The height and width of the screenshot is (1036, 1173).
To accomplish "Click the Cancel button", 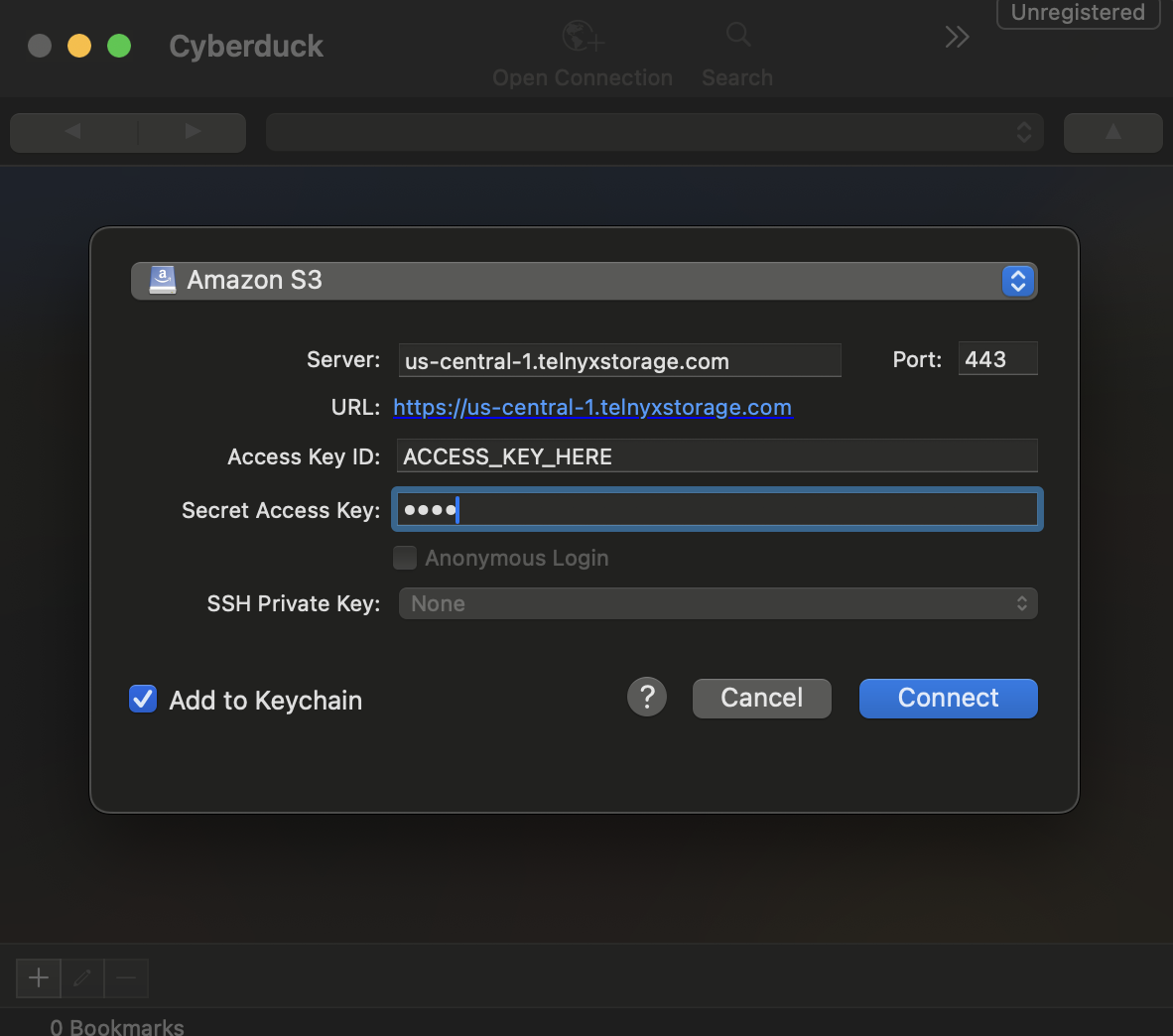I will point(761,698).
